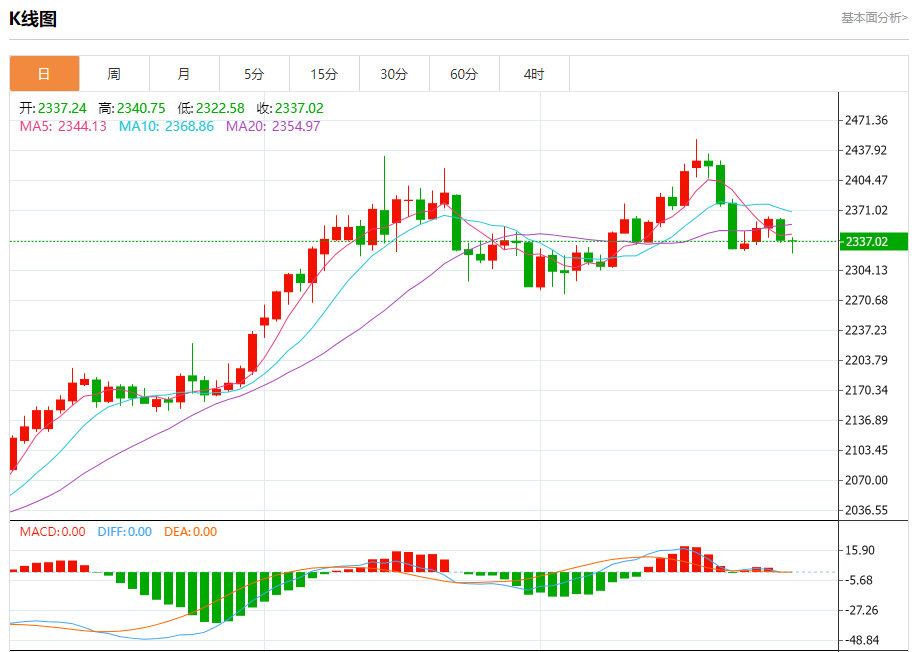The width and height of the screenshot is (916, 652).
Task: Click the green current price tag on axis
Action: click(x=872, y=241)
